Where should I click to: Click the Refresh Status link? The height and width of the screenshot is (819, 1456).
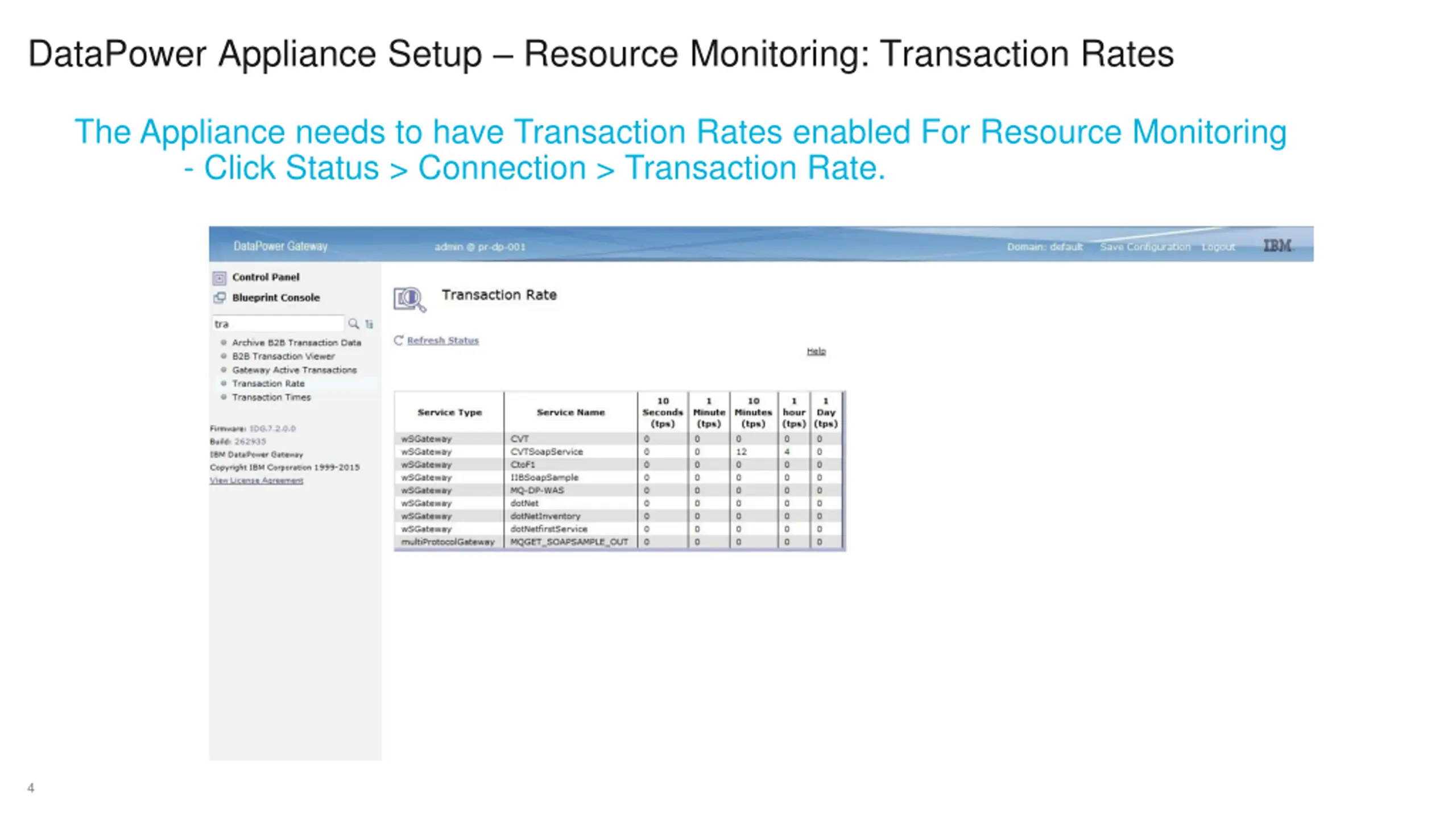click(443, 340)
